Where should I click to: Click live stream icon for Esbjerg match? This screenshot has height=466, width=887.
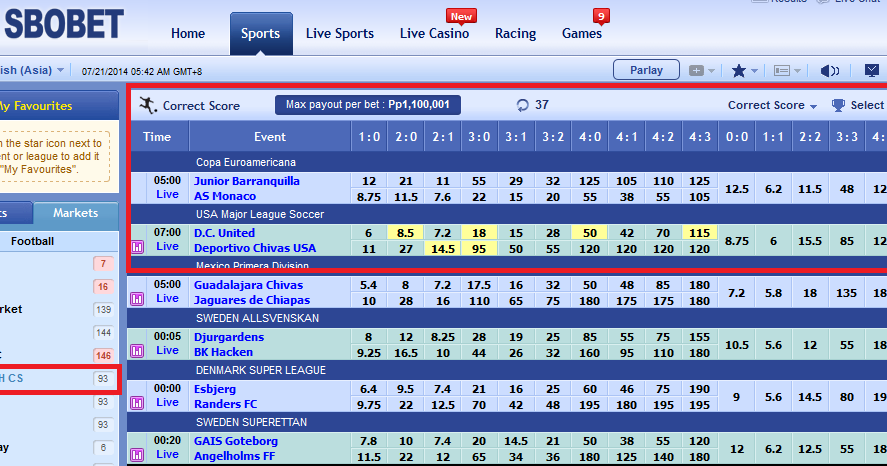137,403
